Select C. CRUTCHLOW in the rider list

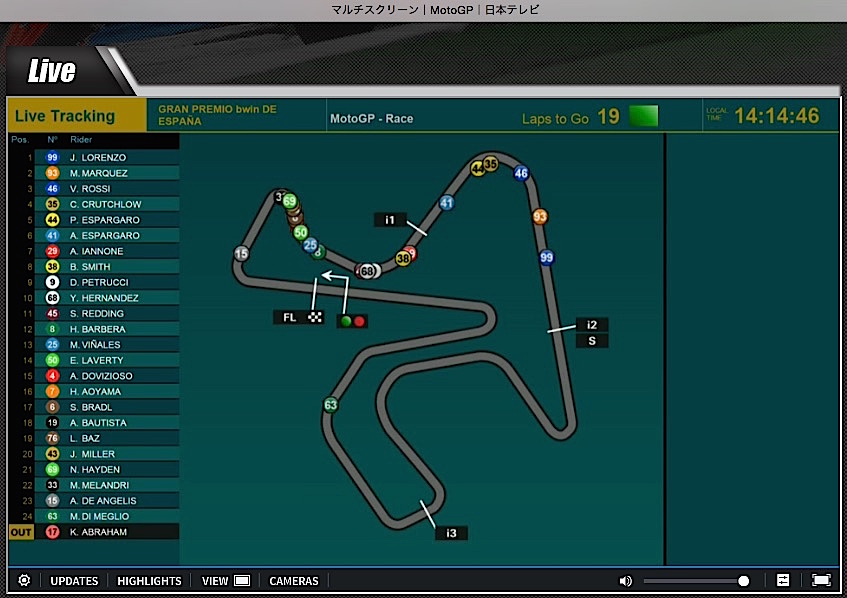click(105, 204)
